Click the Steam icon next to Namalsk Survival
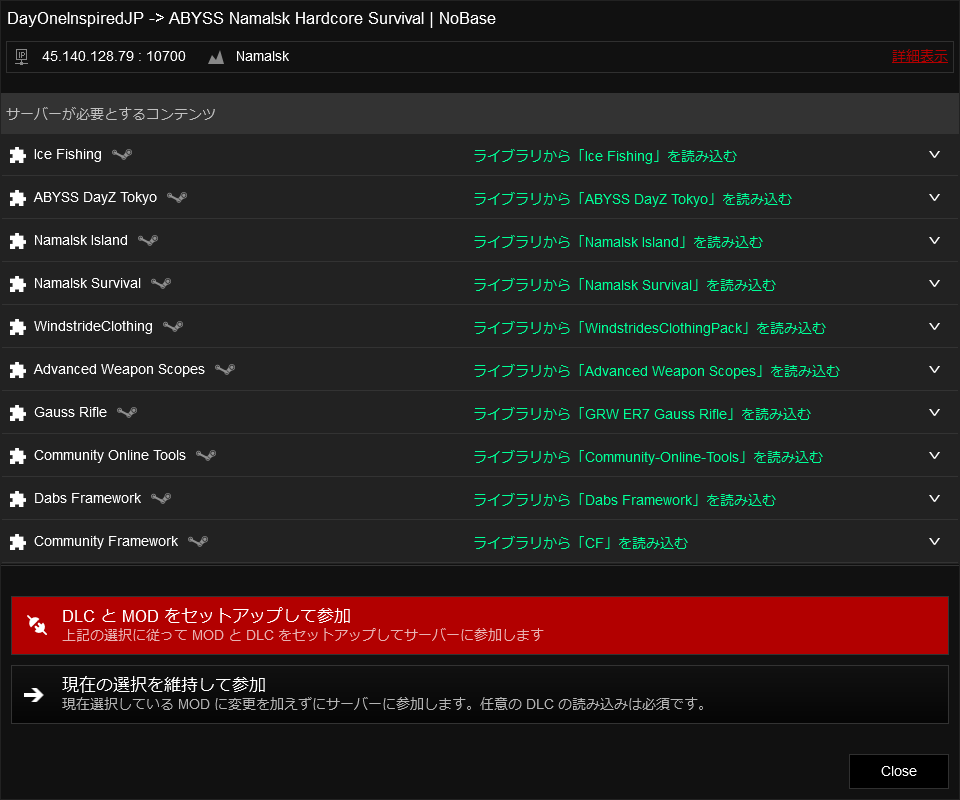 tap(161, 283)
